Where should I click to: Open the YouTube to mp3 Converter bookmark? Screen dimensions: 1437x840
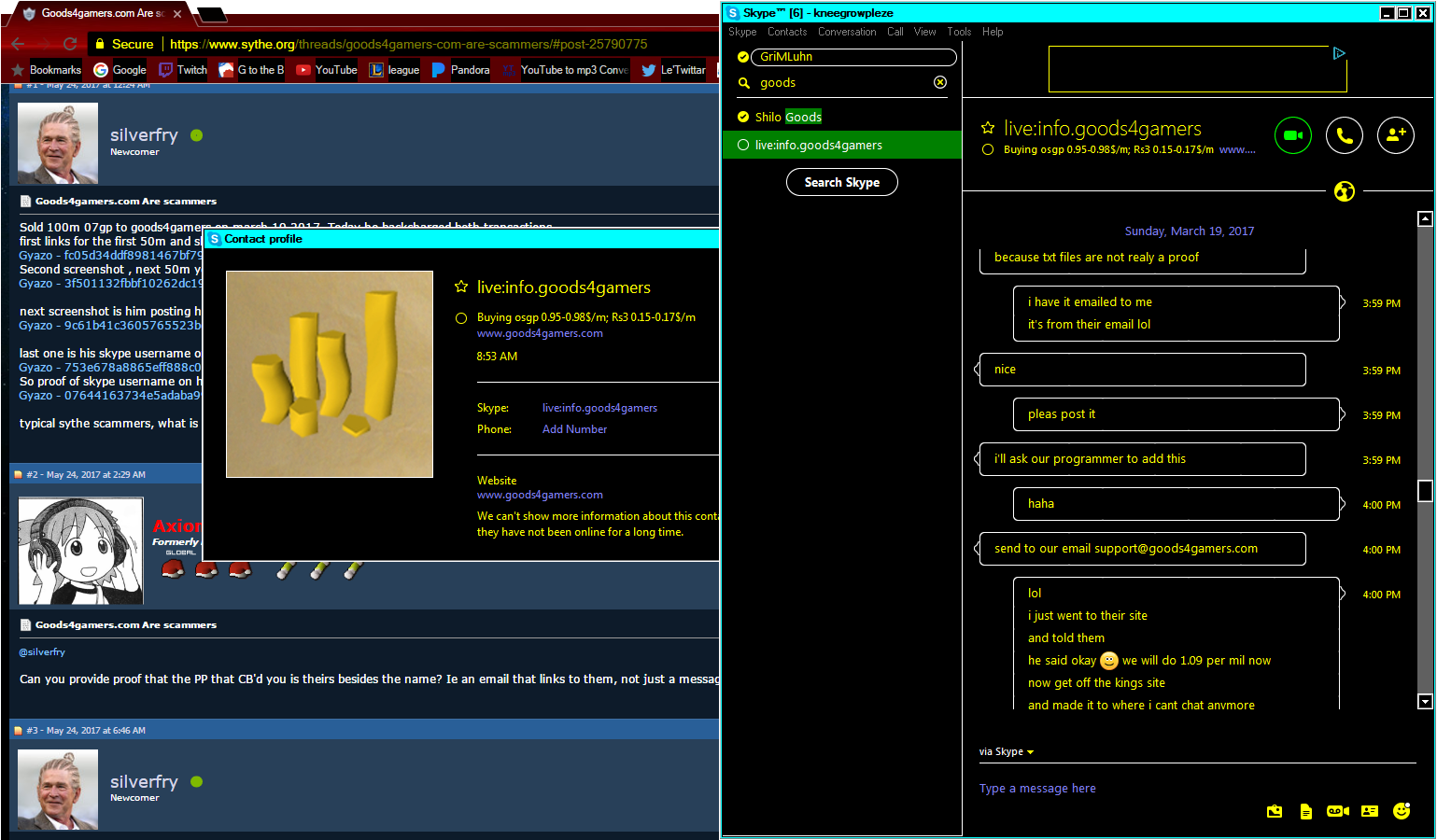click(x=565, y=70)
